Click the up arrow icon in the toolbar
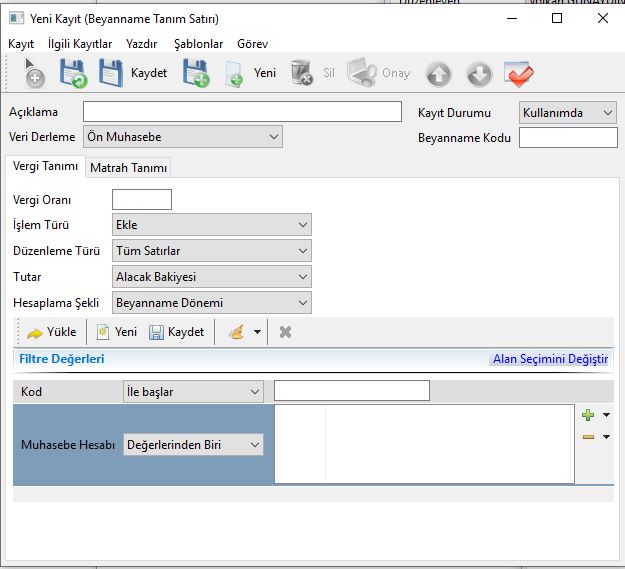The width and height of the screenshot is (625, 569). coord(438,74)
